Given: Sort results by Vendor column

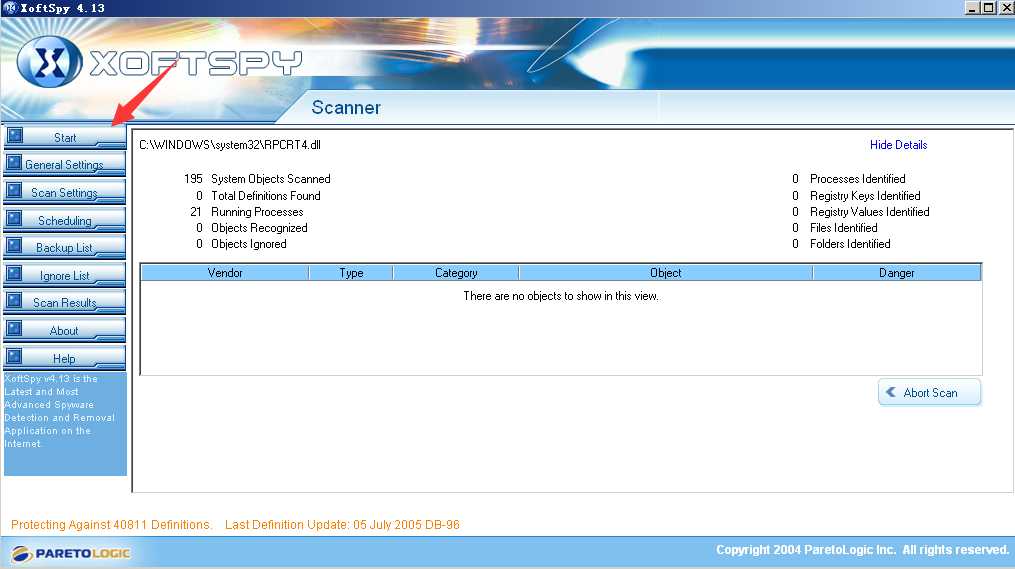Looking at the screenshot, I should coord(225,273).
